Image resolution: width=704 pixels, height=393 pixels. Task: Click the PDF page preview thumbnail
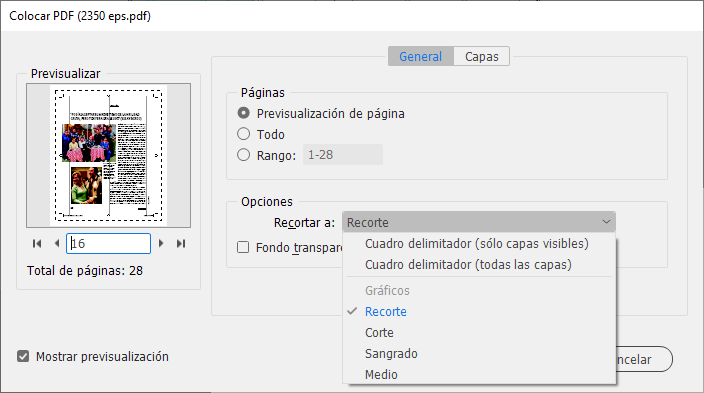point(108,155)
